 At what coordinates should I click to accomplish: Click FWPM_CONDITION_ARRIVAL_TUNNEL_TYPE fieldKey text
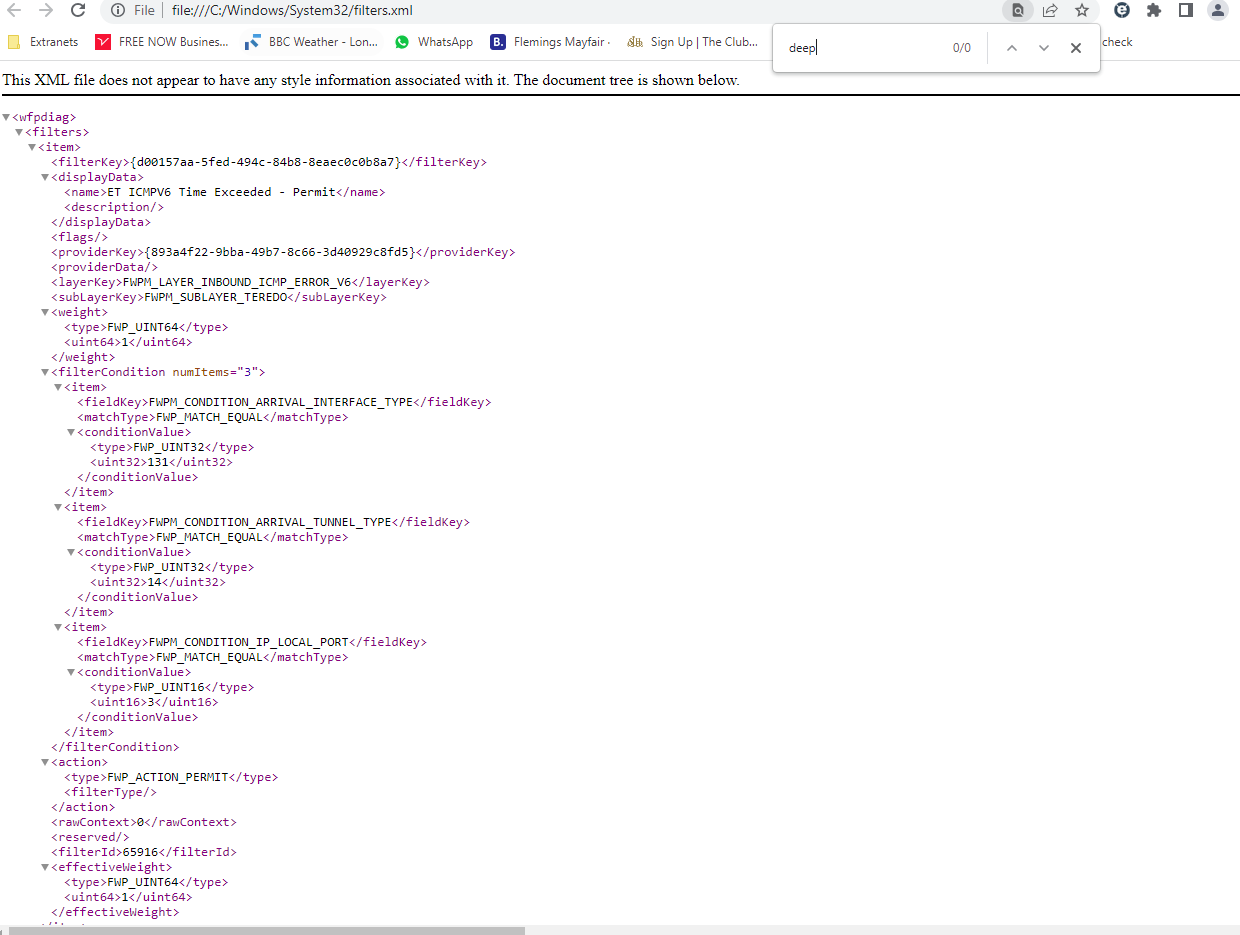[270, 522]
